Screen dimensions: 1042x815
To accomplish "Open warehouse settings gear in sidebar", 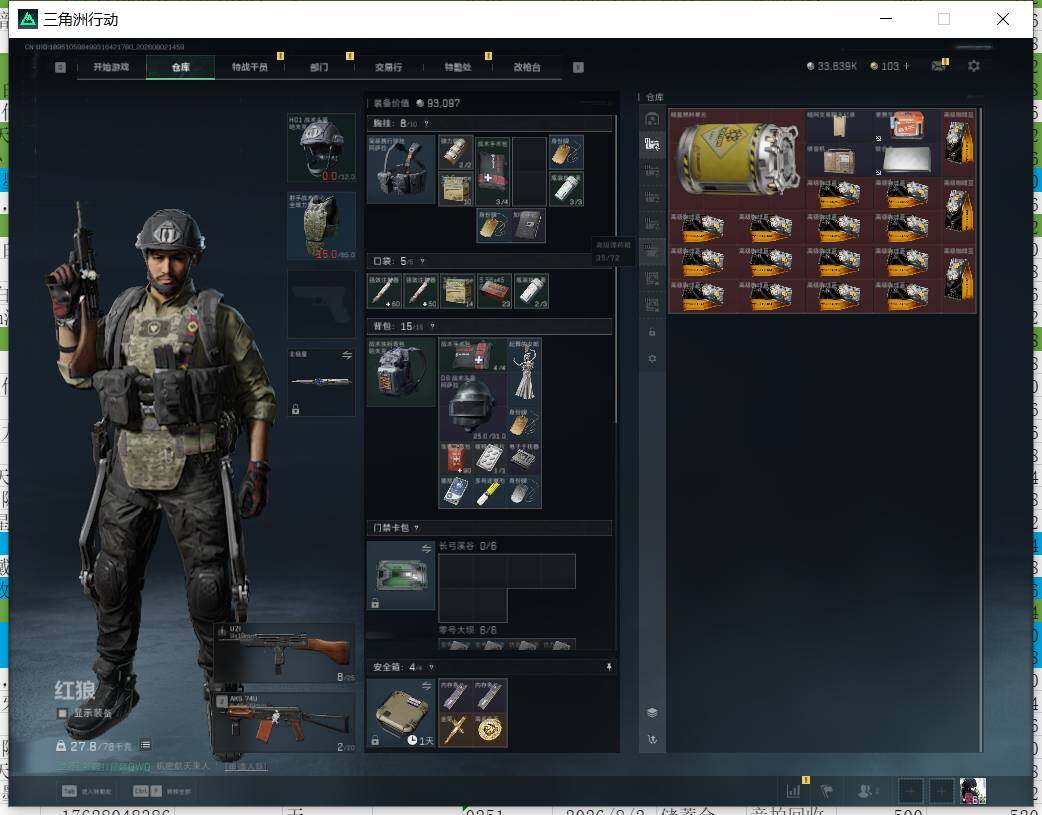I will (x=652, y=359).
